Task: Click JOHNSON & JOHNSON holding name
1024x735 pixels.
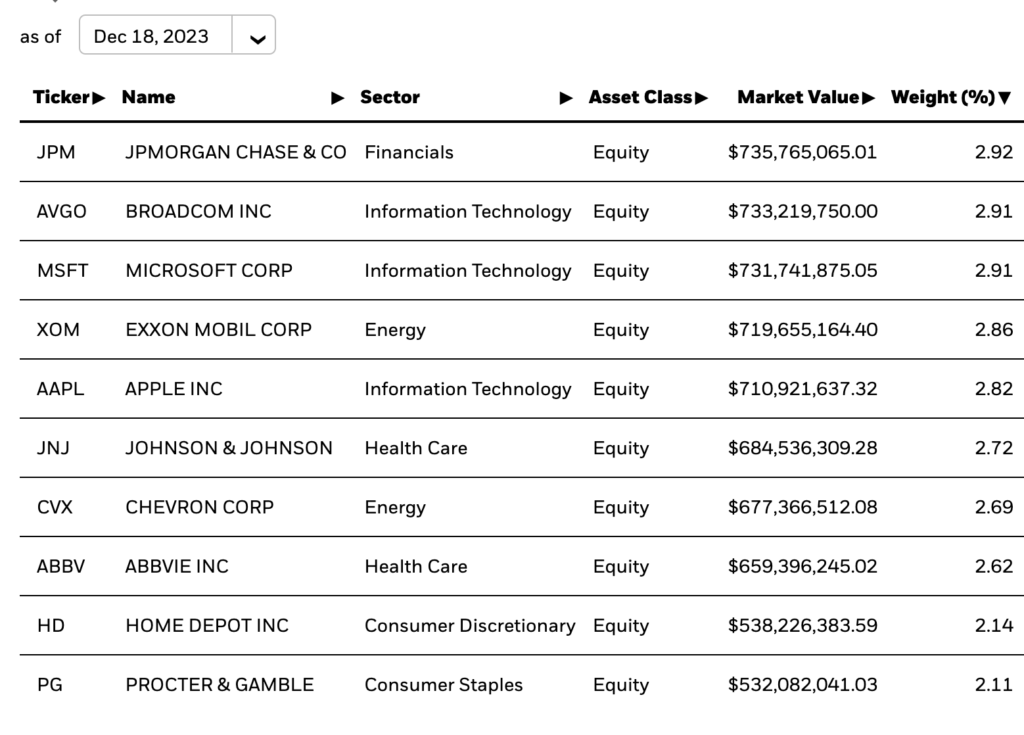Action: coord(229,448)
